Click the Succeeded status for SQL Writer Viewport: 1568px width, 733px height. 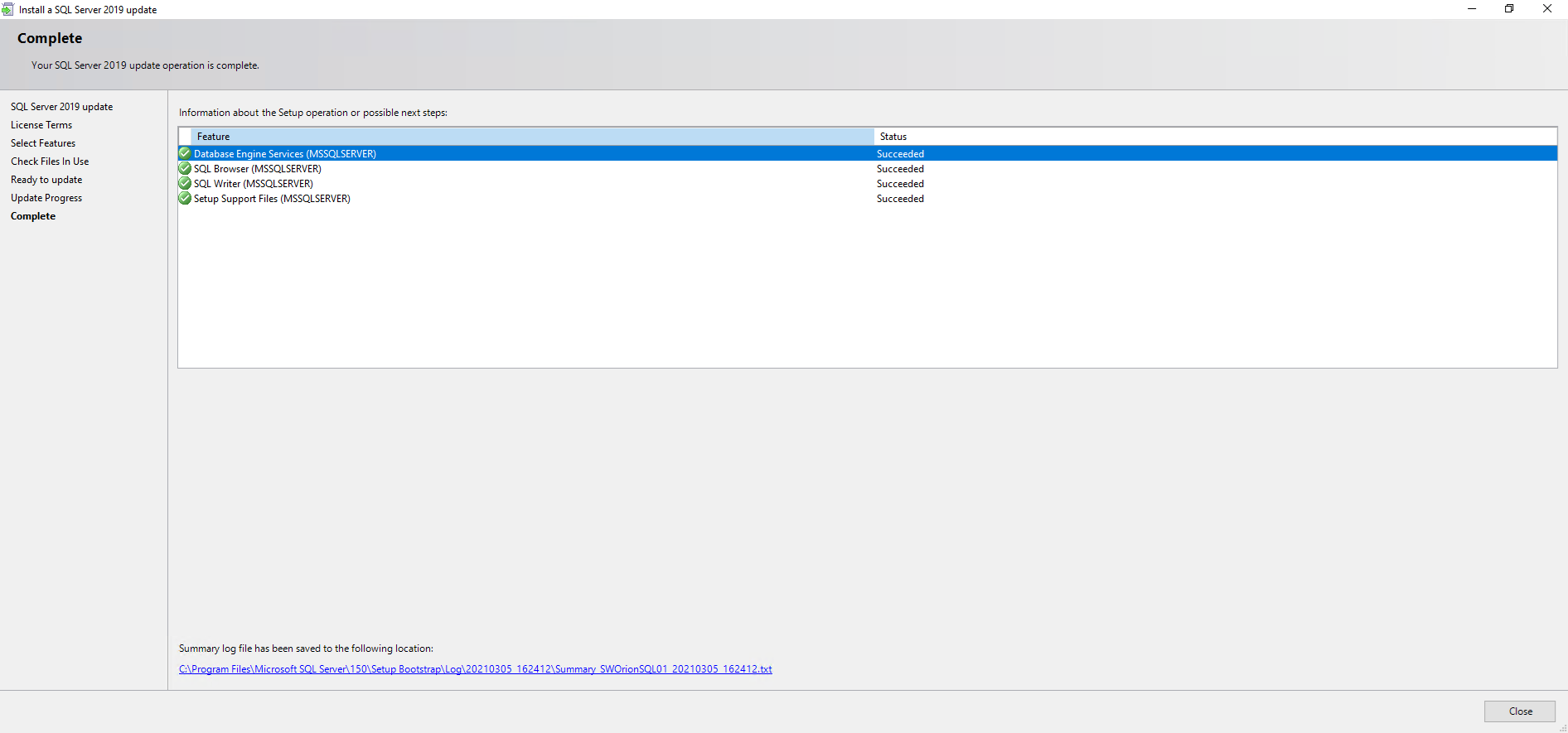[x=900, y=183]
